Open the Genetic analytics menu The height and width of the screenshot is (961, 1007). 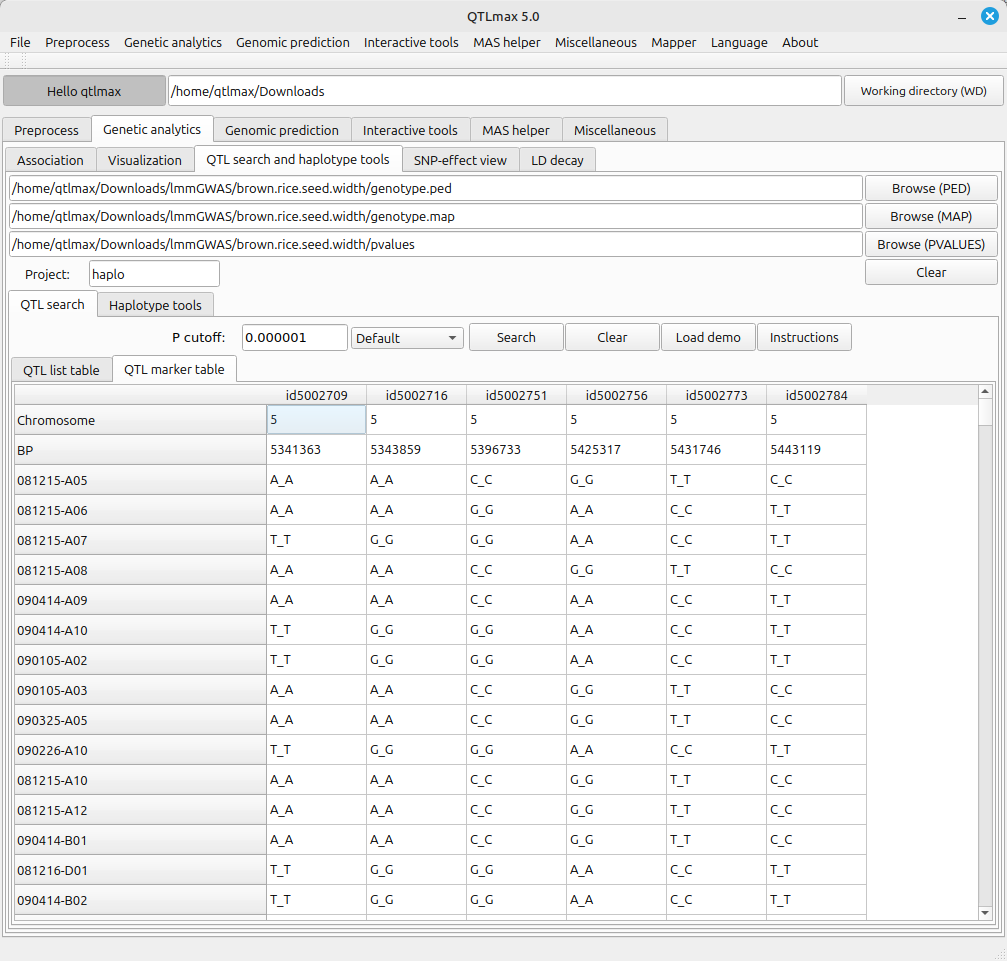172,42
